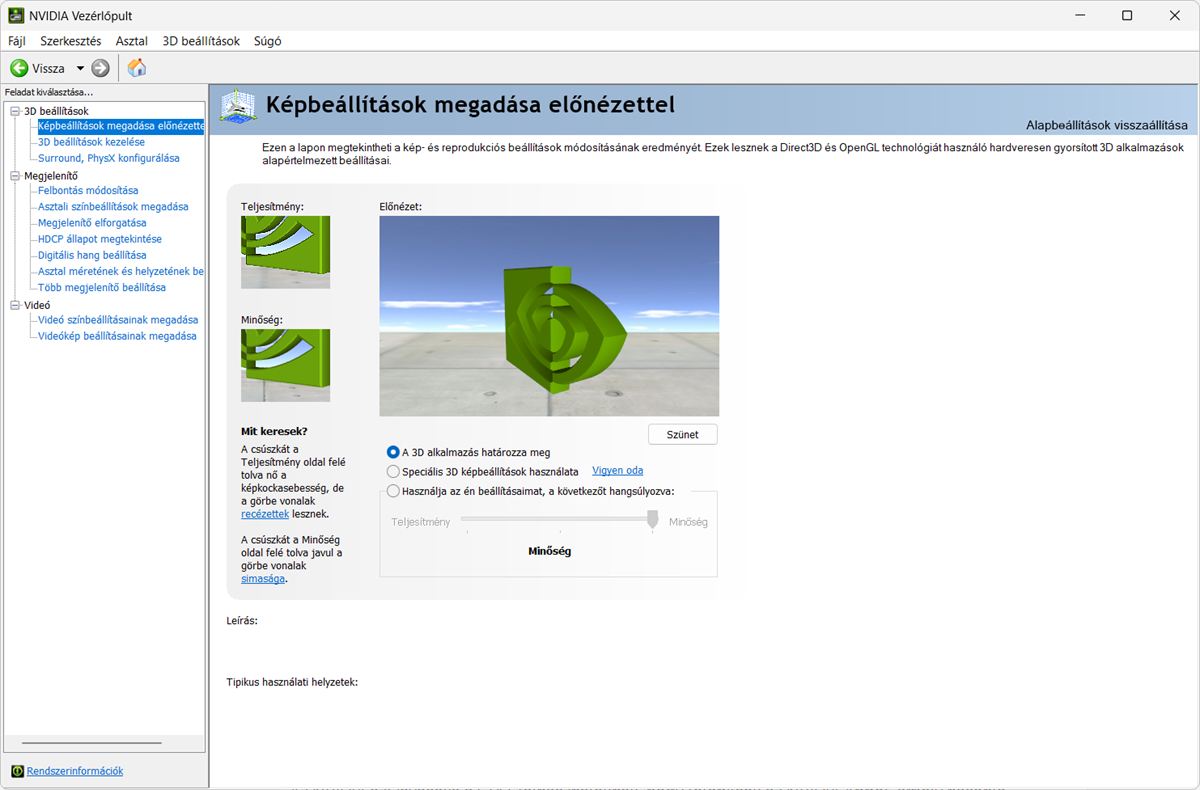Collapse the Videó tree node
Viewport: 1200px width, 790px height.
(15, 305)
